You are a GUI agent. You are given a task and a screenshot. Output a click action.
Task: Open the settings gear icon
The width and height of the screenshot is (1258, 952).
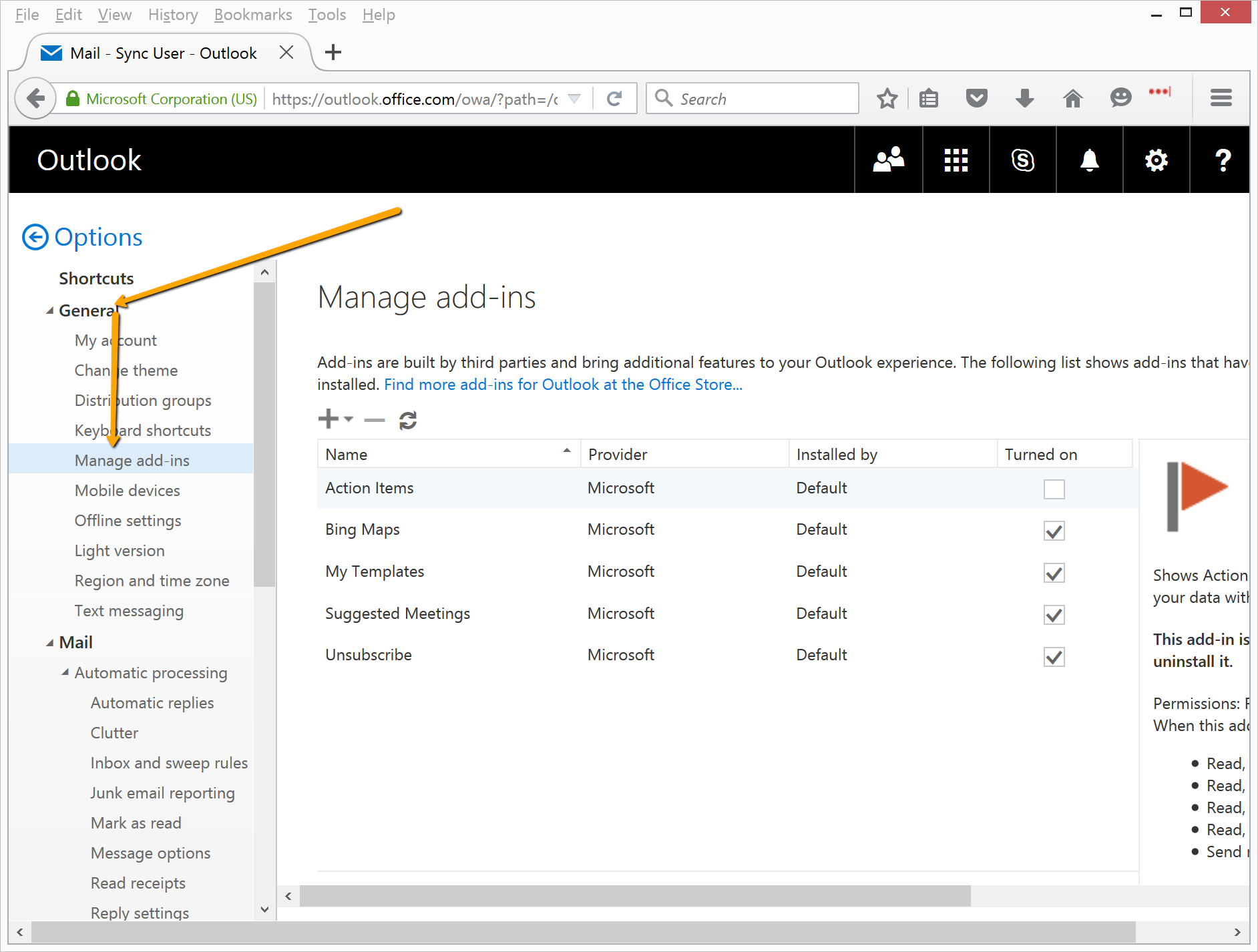point(1156,160)
